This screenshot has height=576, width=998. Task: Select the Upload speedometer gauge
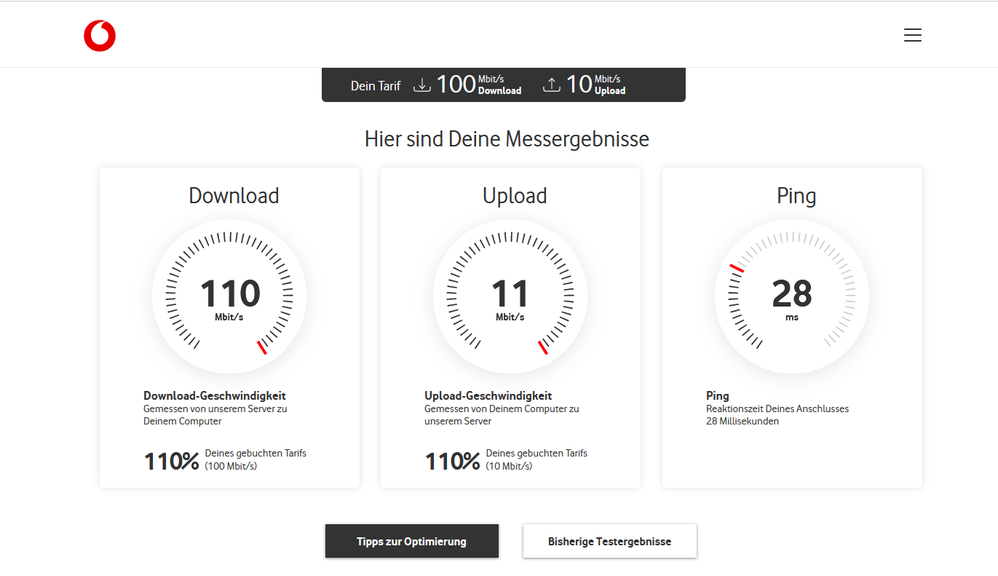pos(510,296)
